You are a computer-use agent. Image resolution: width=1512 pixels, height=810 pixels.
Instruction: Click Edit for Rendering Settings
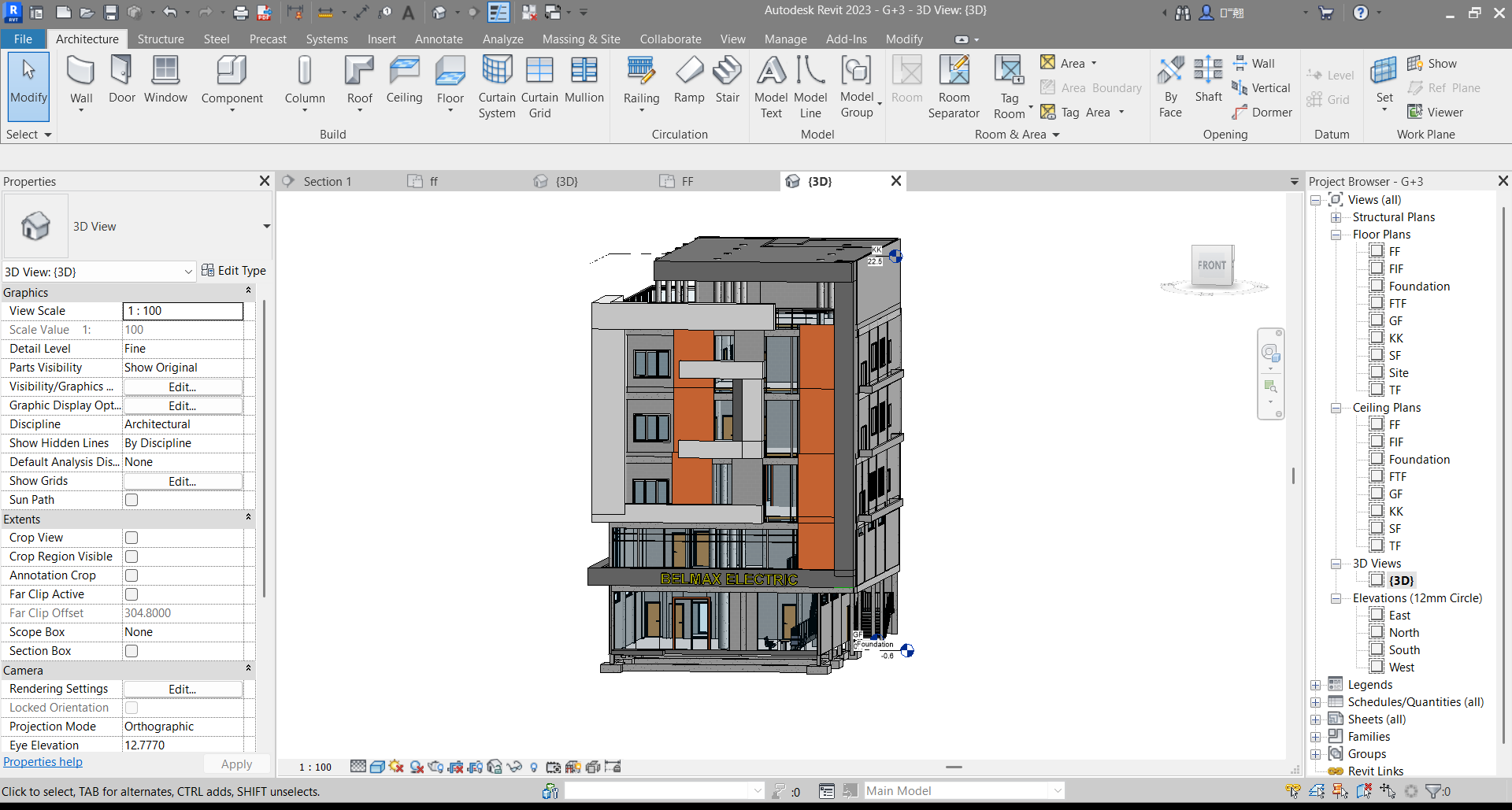pos(183,689)
